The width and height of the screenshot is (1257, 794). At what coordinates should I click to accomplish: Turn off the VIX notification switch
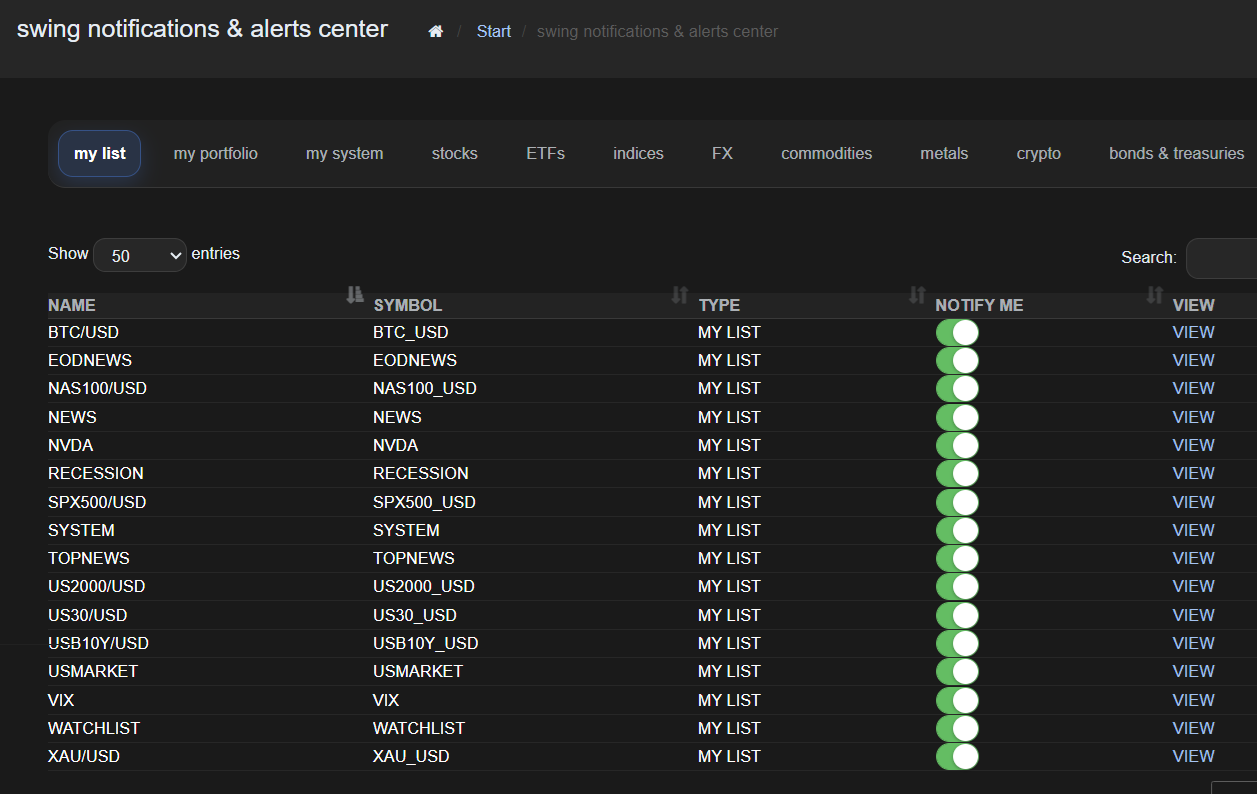pyautogui.click(x=957, y=700)
